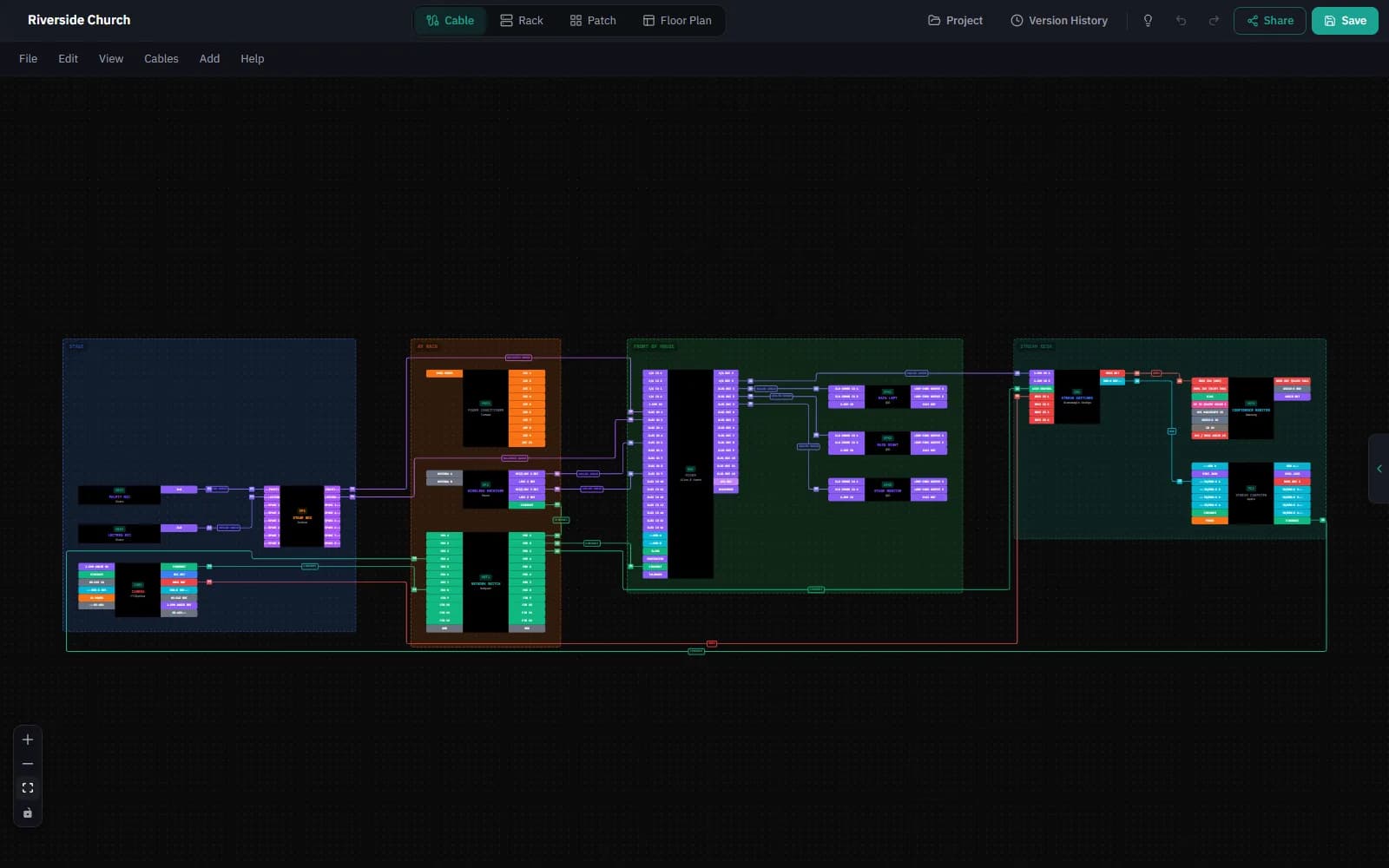Open Version History
This screenshot has width=1389, height=868.
pyautogui.click(x=1059, y=20)
